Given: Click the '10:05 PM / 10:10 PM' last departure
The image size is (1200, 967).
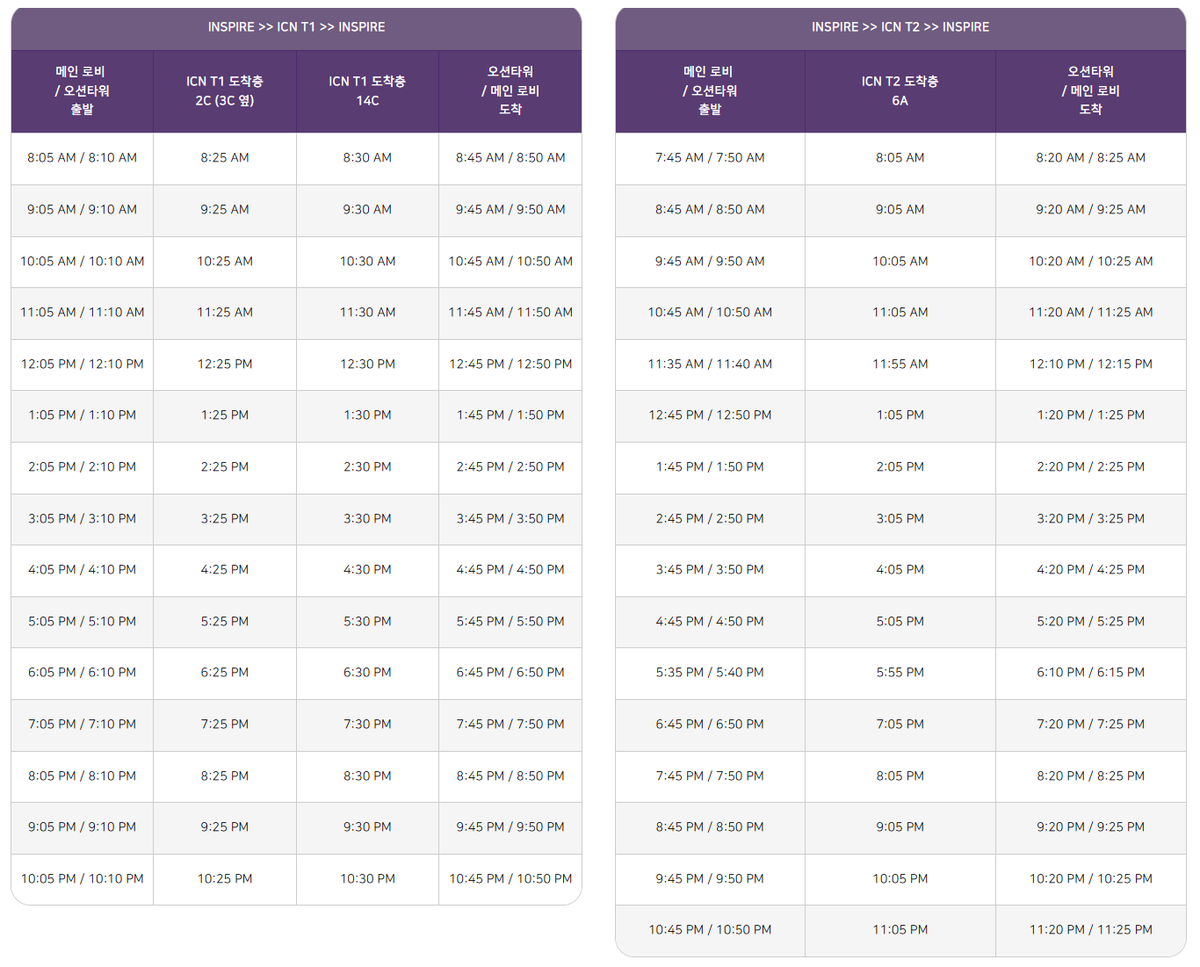Looking at the screenshot, I should 82,879.
